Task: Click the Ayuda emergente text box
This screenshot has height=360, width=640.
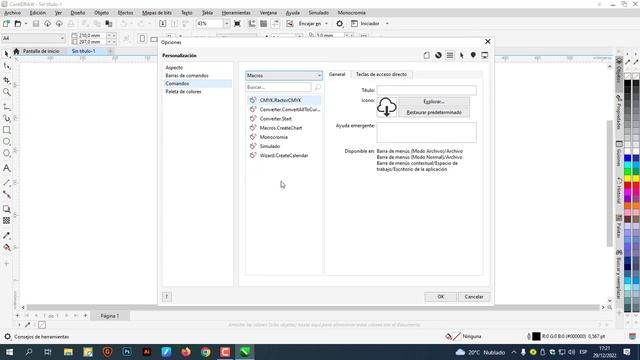Action: pos(426,132)
